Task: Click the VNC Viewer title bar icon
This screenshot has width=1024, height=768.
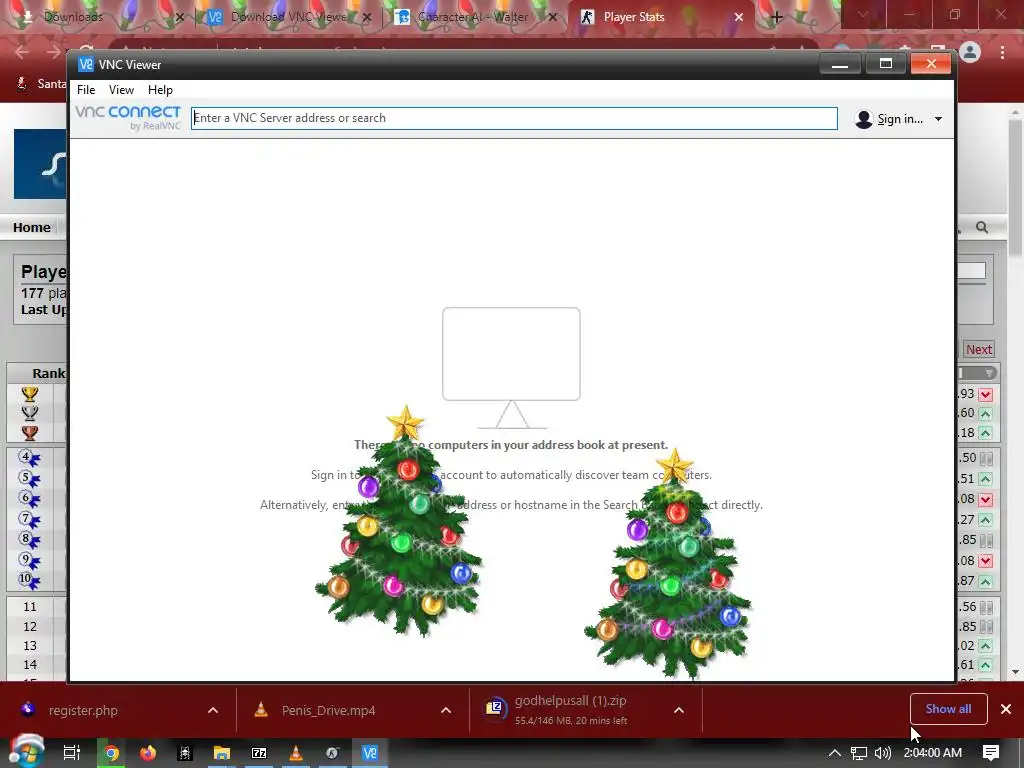Action: click(x=86, y=64)
